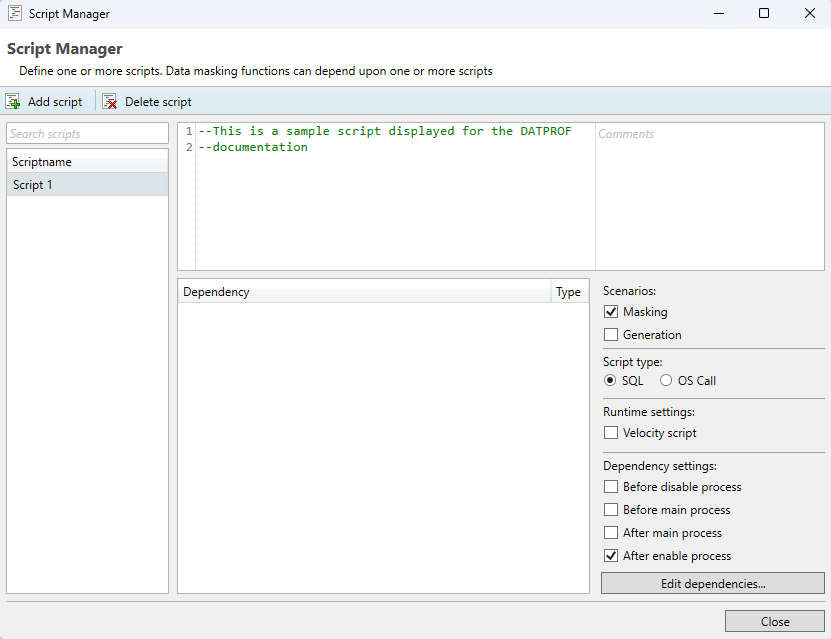
Task: Check After main process option
Action: pyautogui.click(x=611, y=533)
